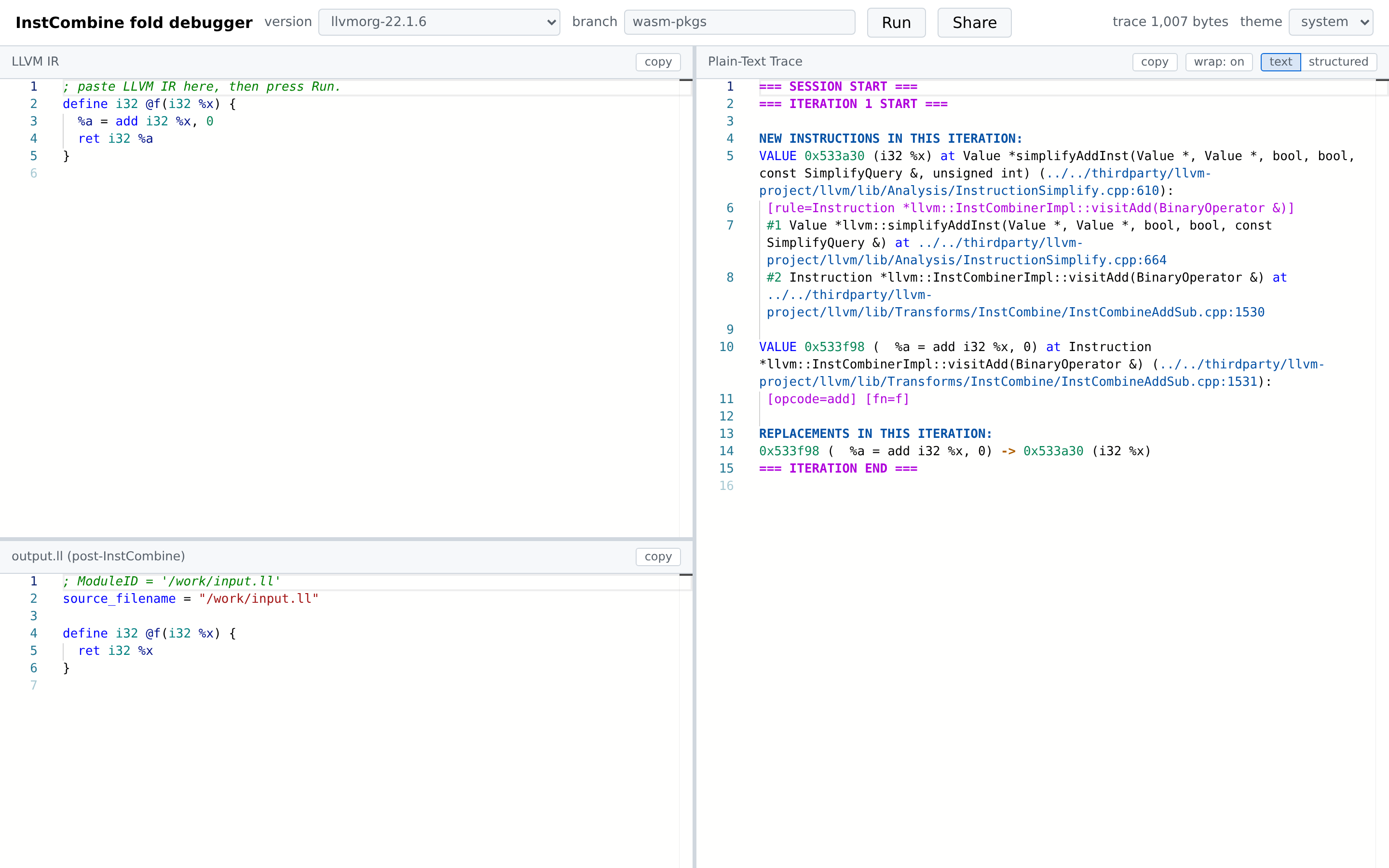Click the '; ModuleID' comment in output panel

coord(172,582)
